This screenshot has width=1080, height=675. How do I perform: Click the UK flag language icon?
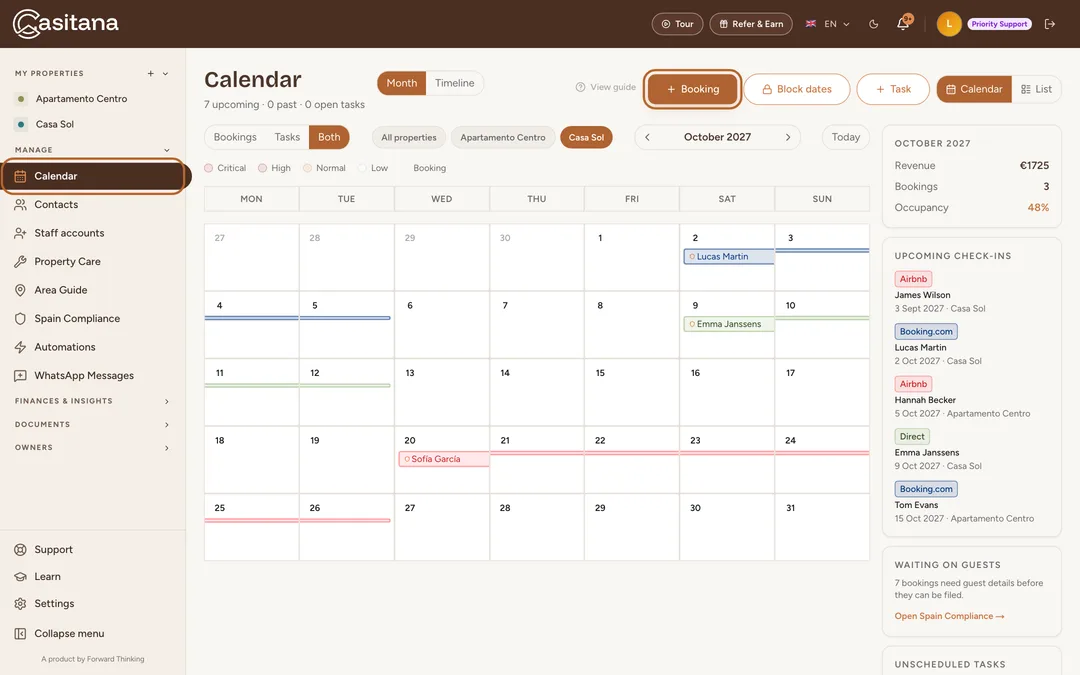tap(811, 24)
